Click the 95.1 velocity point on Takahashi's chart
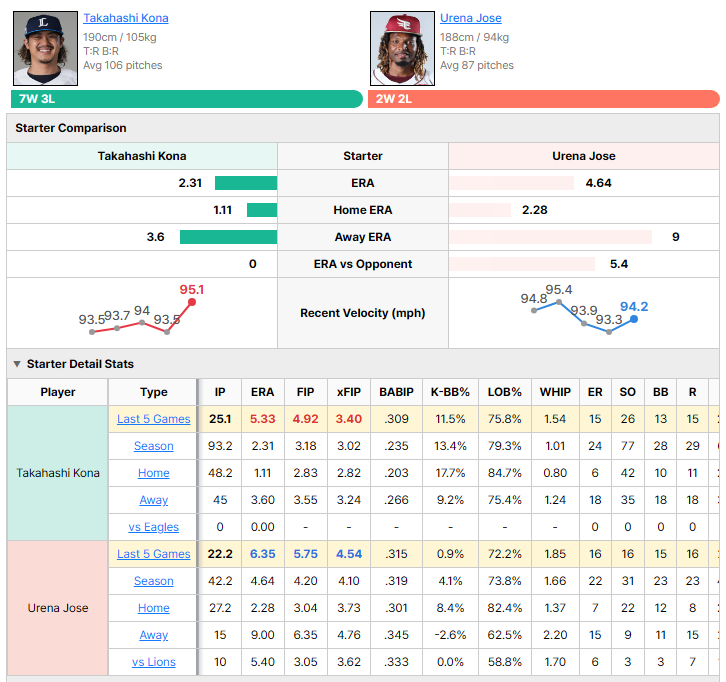 [192, 302]
